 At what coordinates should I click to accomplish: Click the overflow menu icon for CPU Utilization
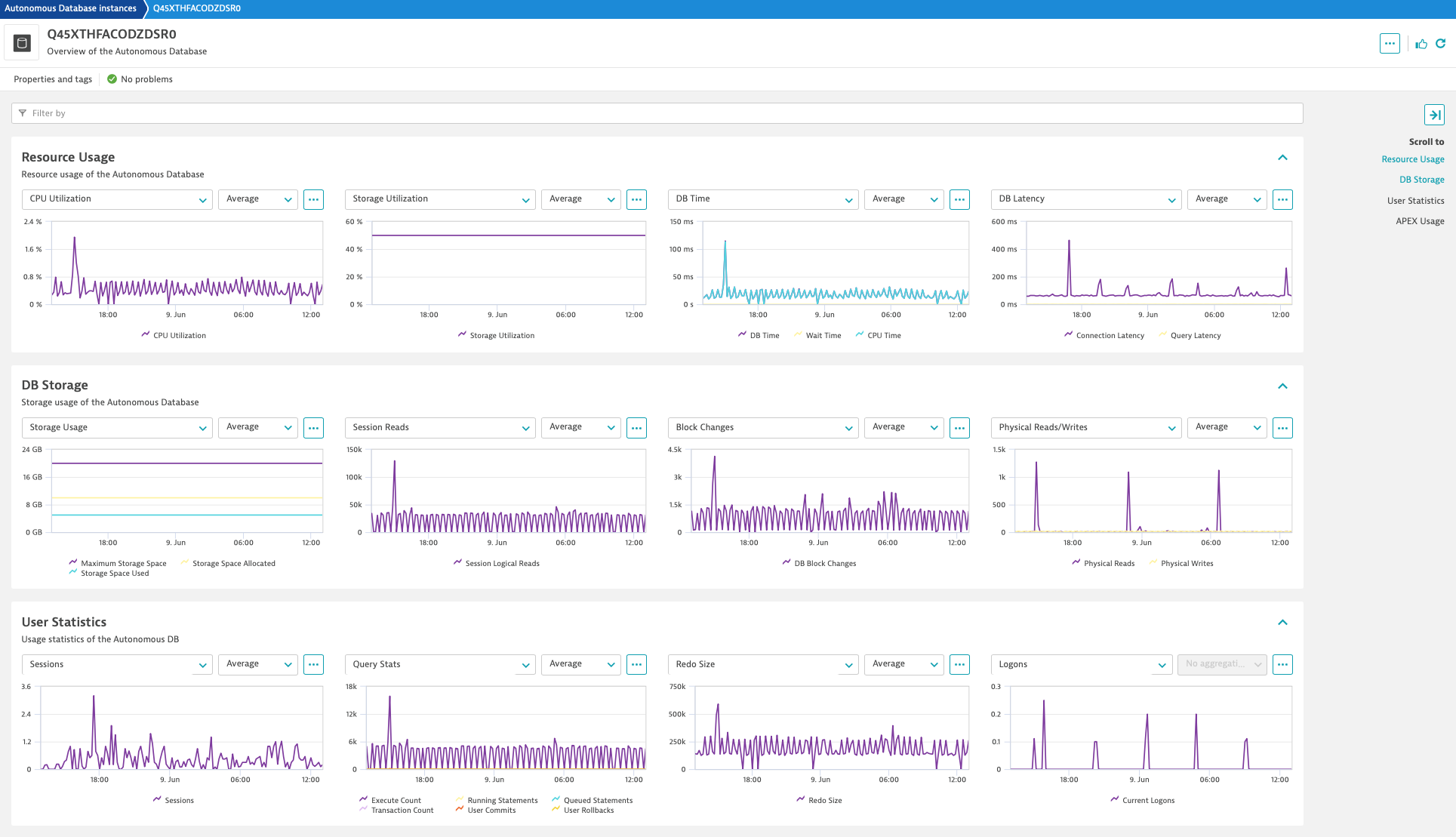coord(313,198)
